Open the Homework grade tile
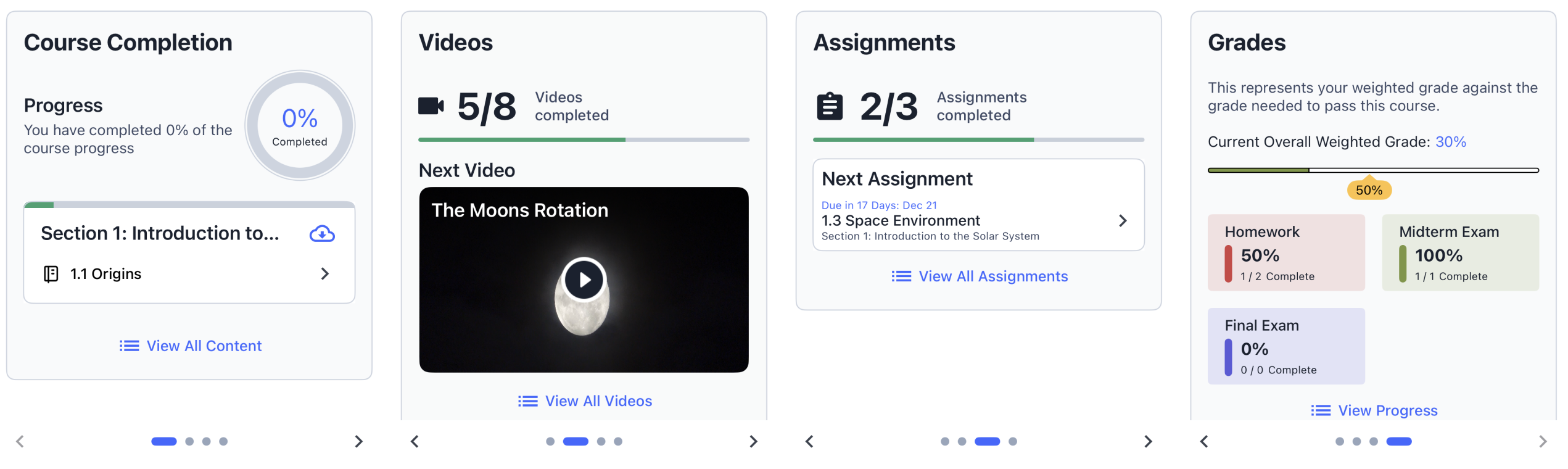The height and width of the screenshot is (469, 1568). click(1285, 253)
